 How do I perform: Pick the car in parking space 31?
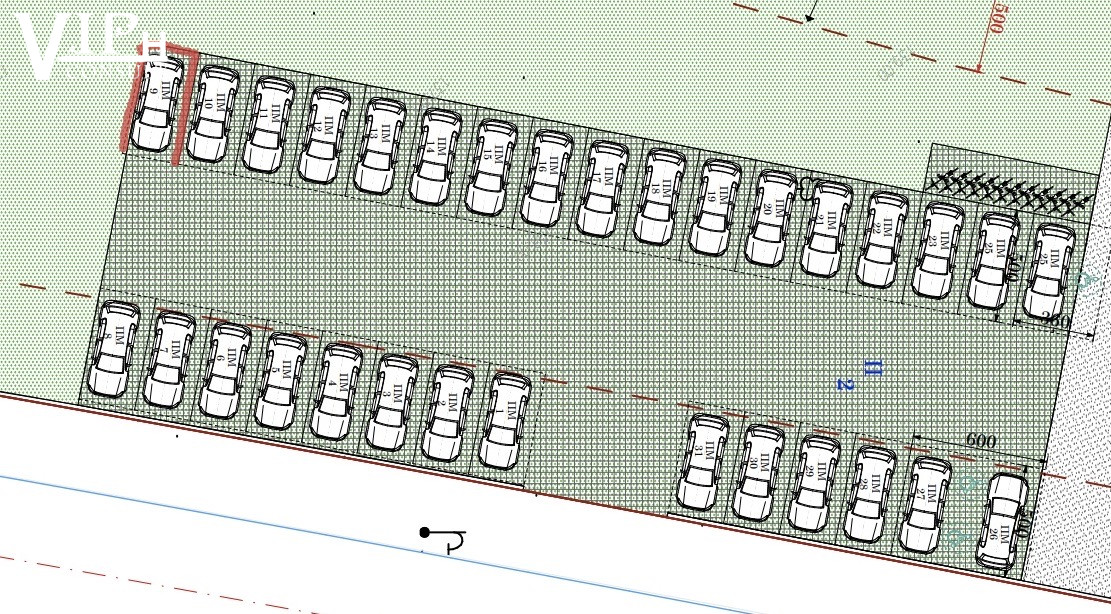pos(704,461)
